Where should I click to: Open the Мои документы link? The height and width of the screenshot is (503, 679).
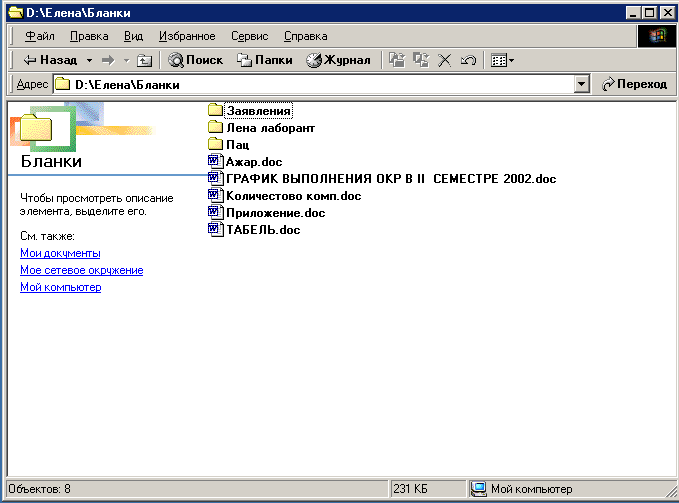point(60,253)
